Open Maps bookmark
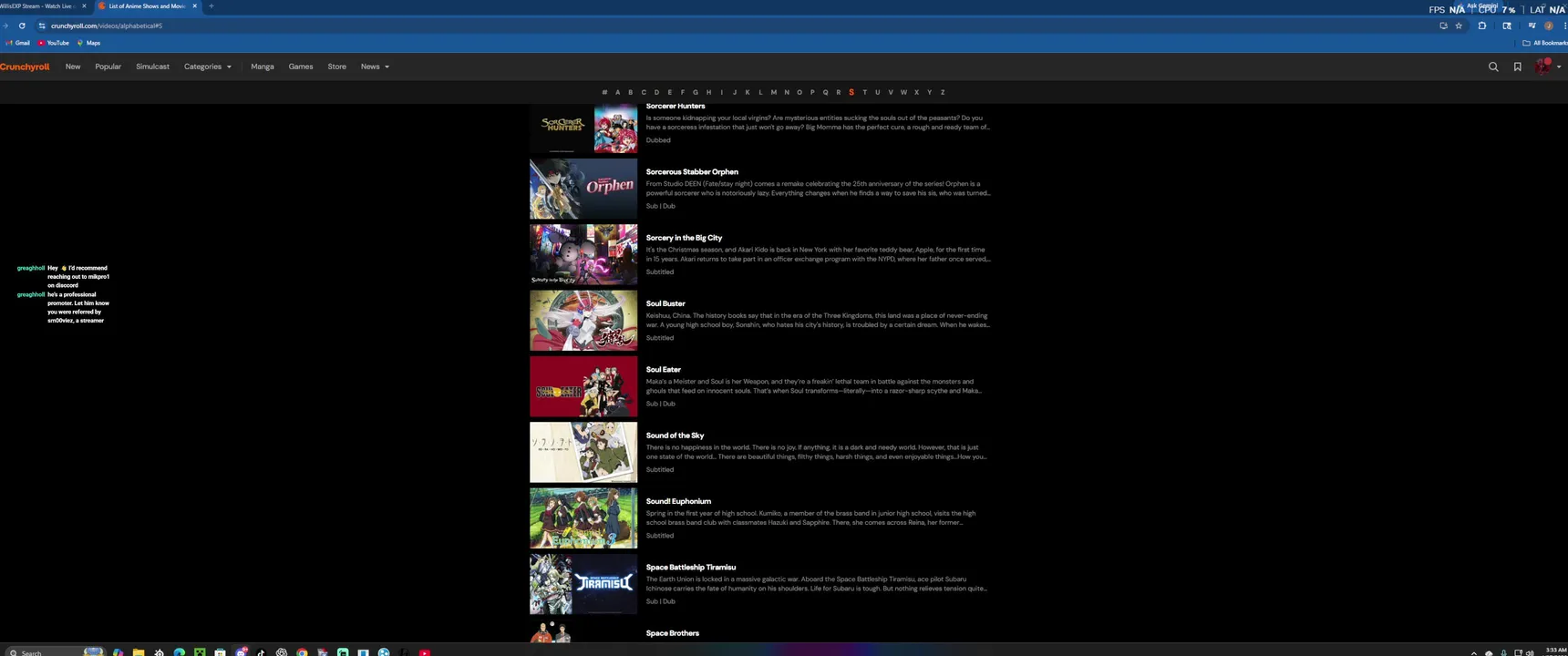Screen dimensions: 1568x656 click(x=89, y=43)
